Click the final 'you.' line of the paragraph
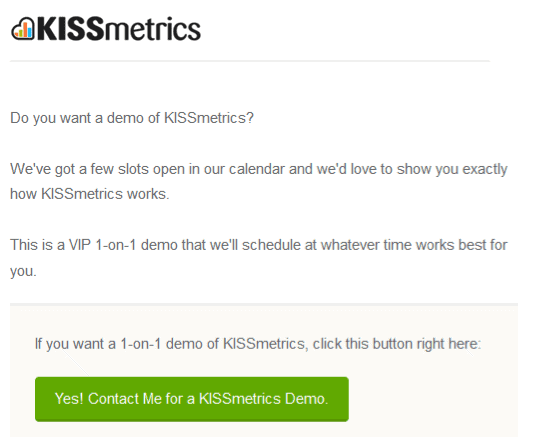The height and width of the screenshot is (437, 536). coord(23,272)
